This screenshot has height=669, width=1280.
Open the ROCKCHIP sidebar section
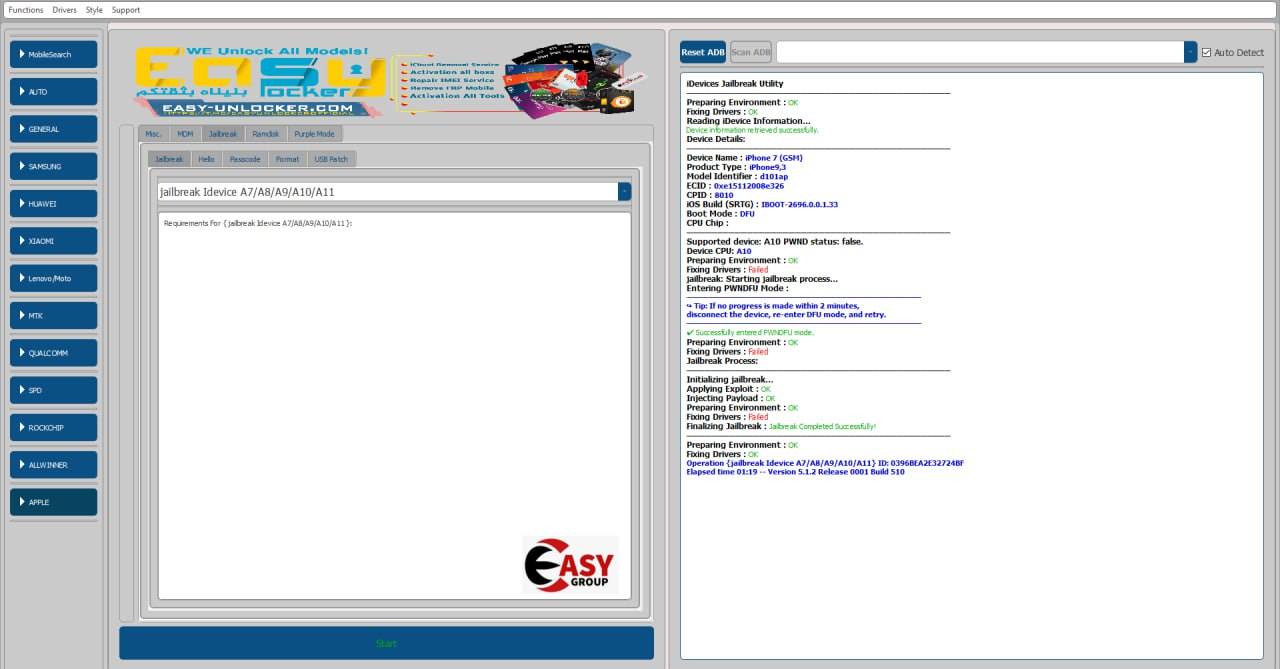54,427
